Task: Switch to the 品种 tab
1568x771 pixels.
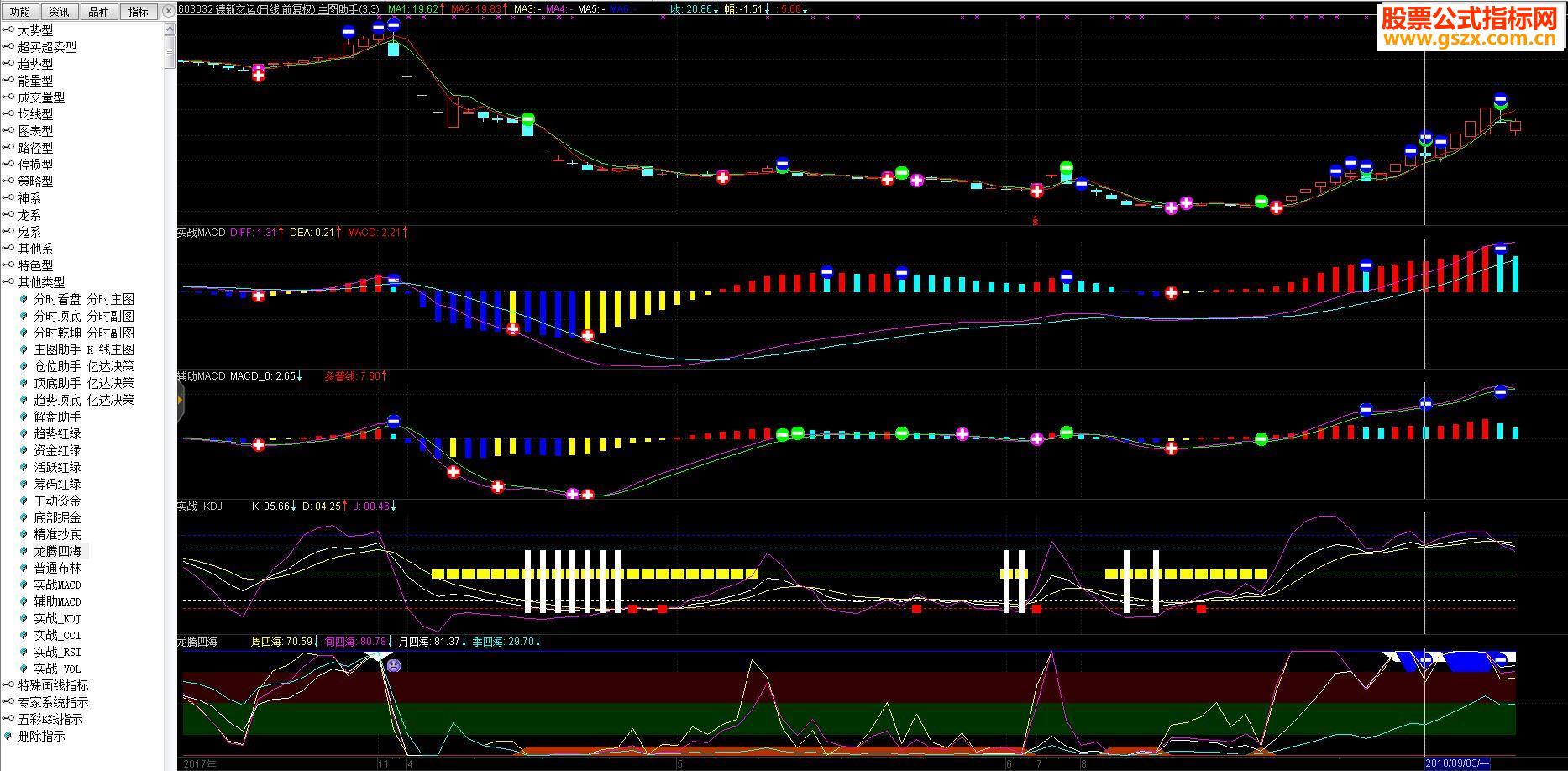Action: tap(99, 12)
